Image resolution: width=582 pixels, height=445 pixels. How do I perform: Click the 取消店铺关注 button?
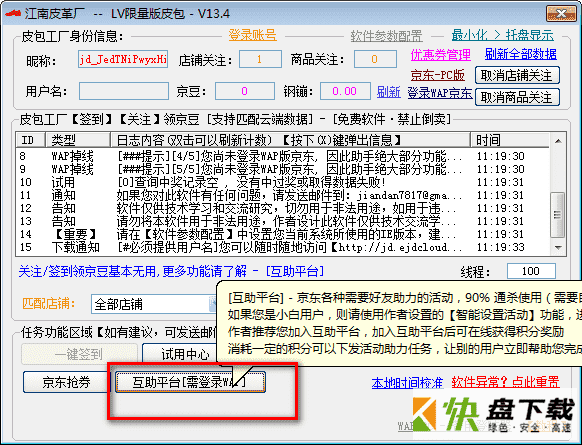click(517, 75)
